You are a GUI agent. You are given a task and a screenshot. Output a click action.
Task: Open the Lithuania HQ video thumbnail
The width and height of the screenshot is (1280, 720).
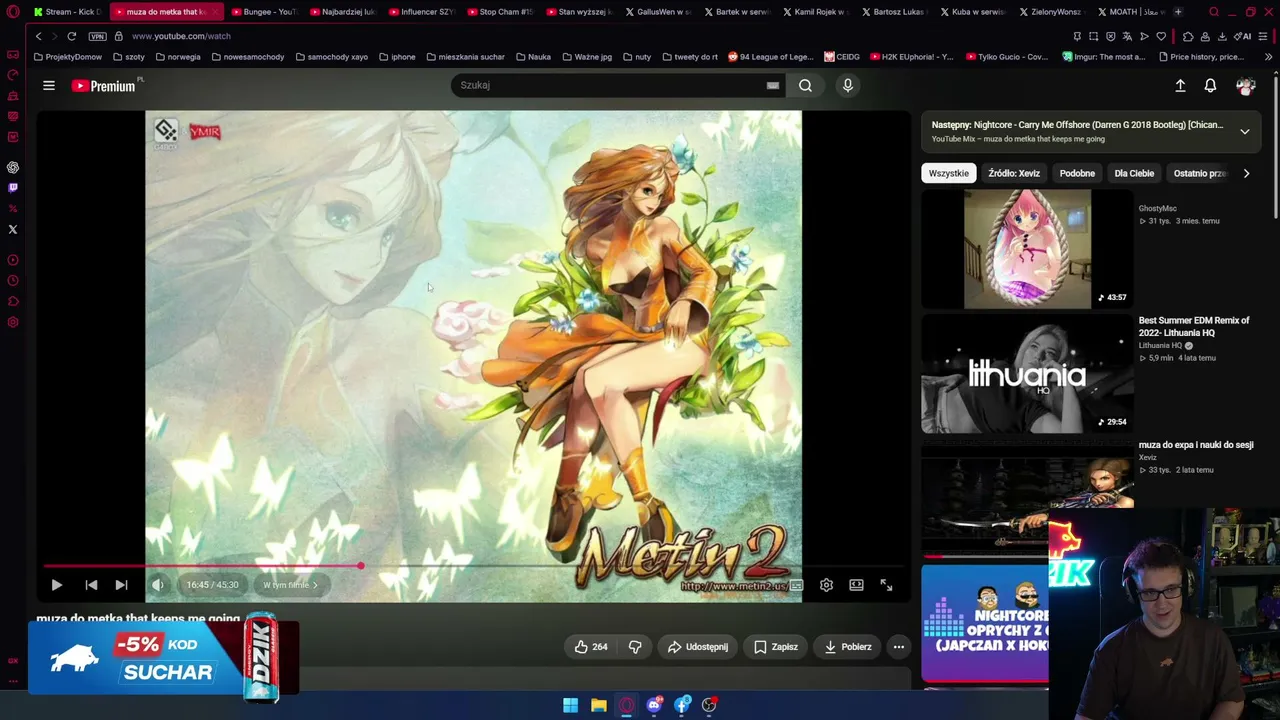(x=1027, y=374)
